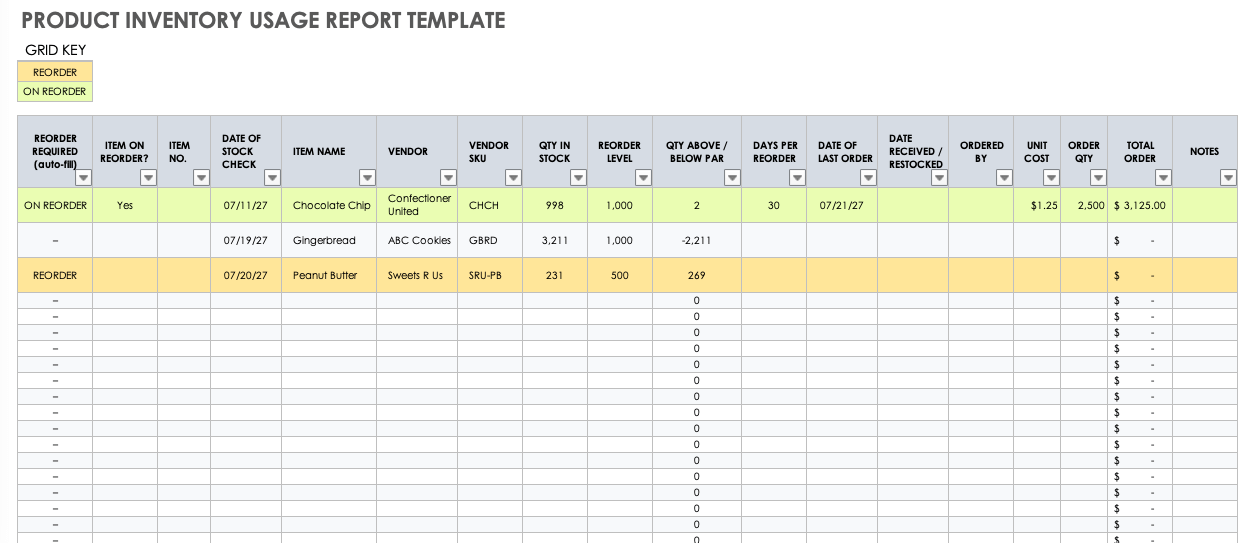Open the Qty In Stock filter dropdown

tap(578, 178)
